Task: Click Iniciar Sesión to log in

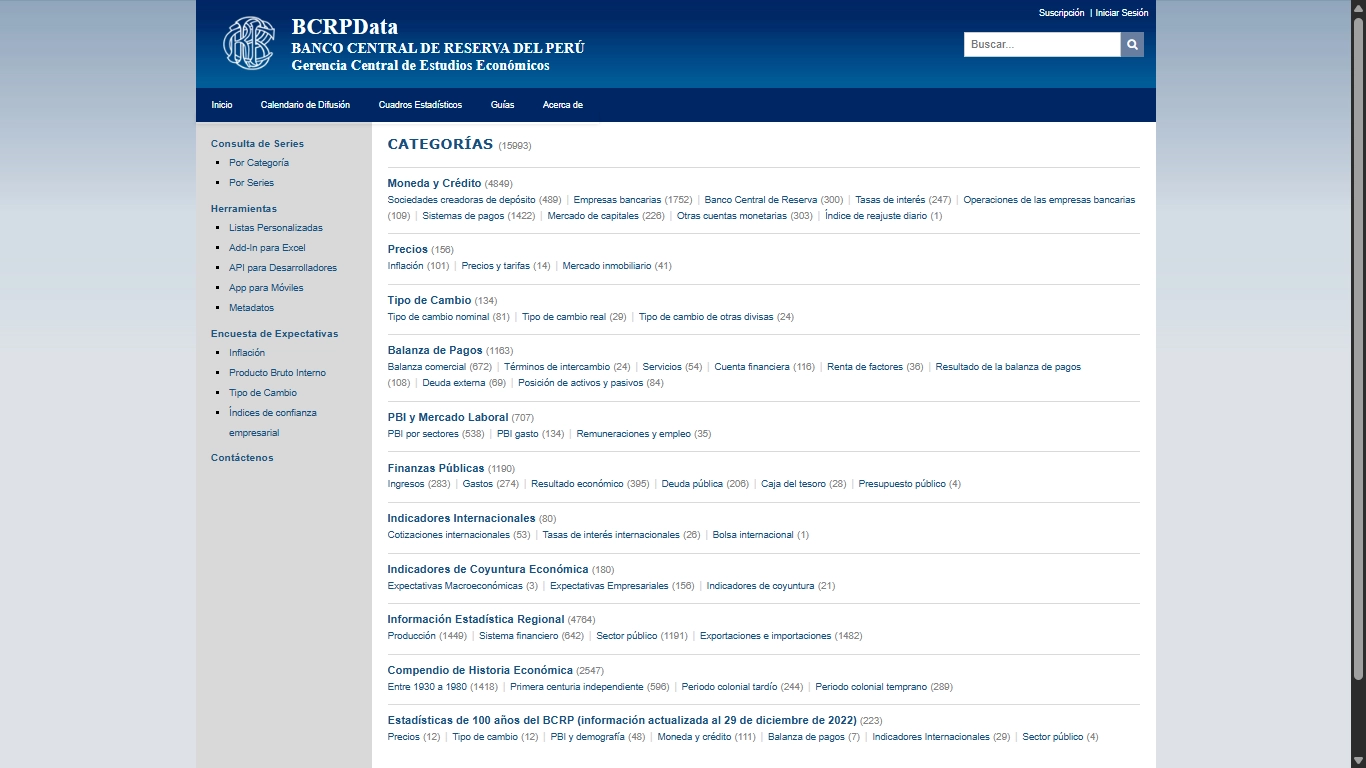Action: (1121, 13)
